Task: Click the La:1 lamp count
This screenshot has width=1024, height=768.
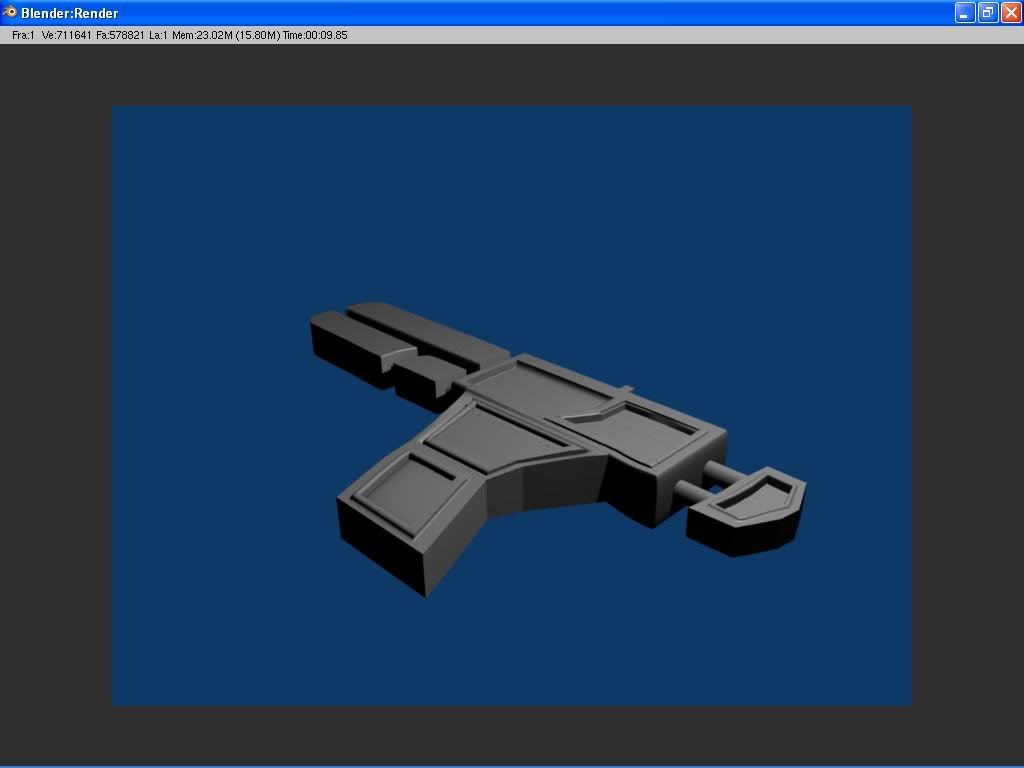Action: 158,35
